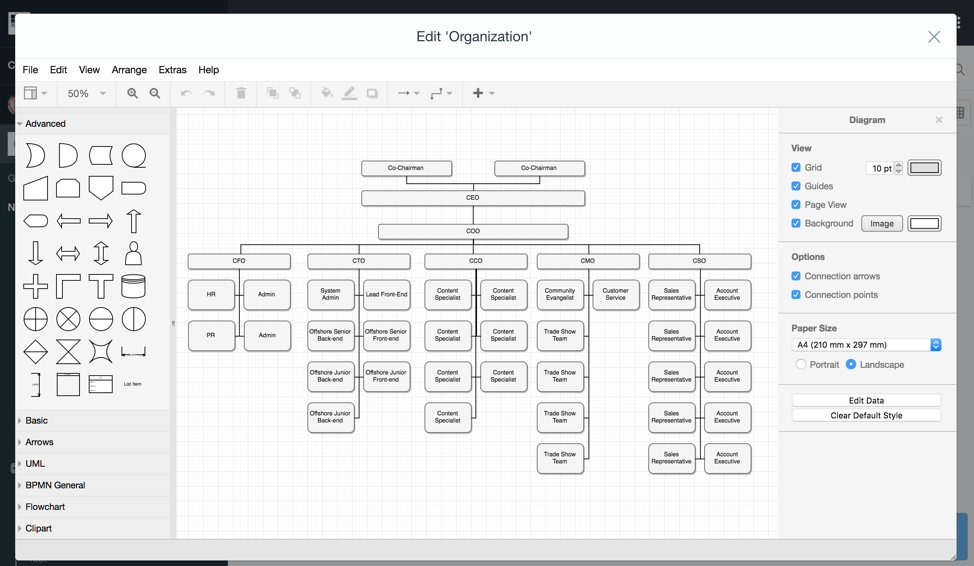Open the Extras menu
The image size is (974, 566).
point(172,70)
